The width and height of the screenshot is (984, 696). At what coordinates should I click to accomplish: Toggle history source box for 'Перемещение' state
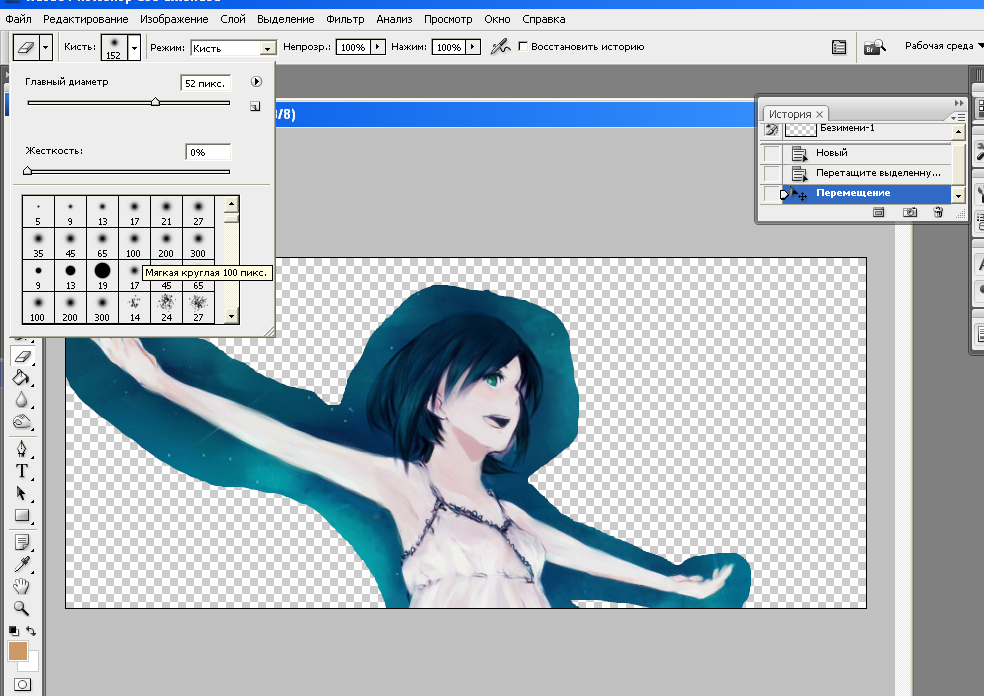(x=772, y=193)
